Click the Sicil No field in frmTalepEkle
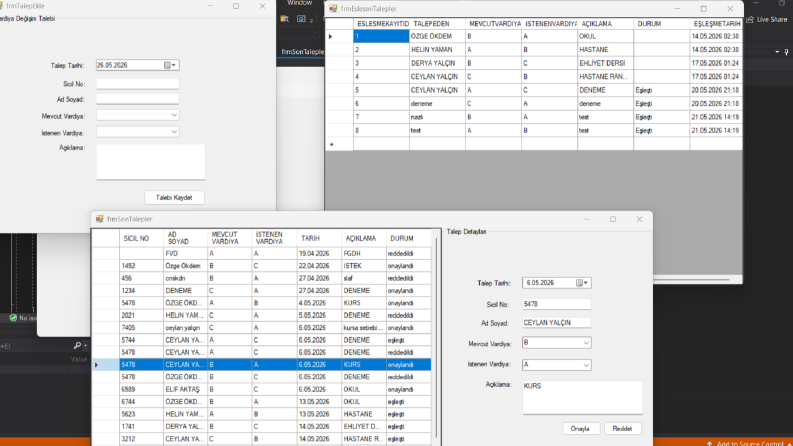The image size is (793, 446). pyautogui.click(x=138, y=84)
